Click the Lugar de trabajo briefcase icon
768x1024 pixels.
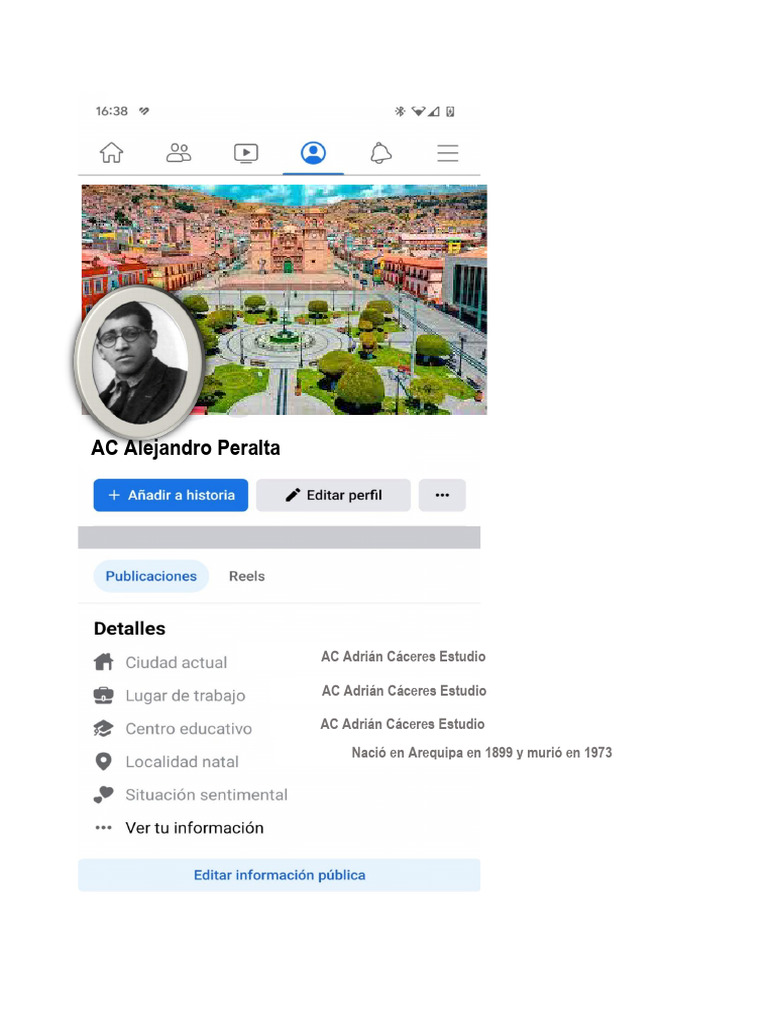tap(103, 696)
